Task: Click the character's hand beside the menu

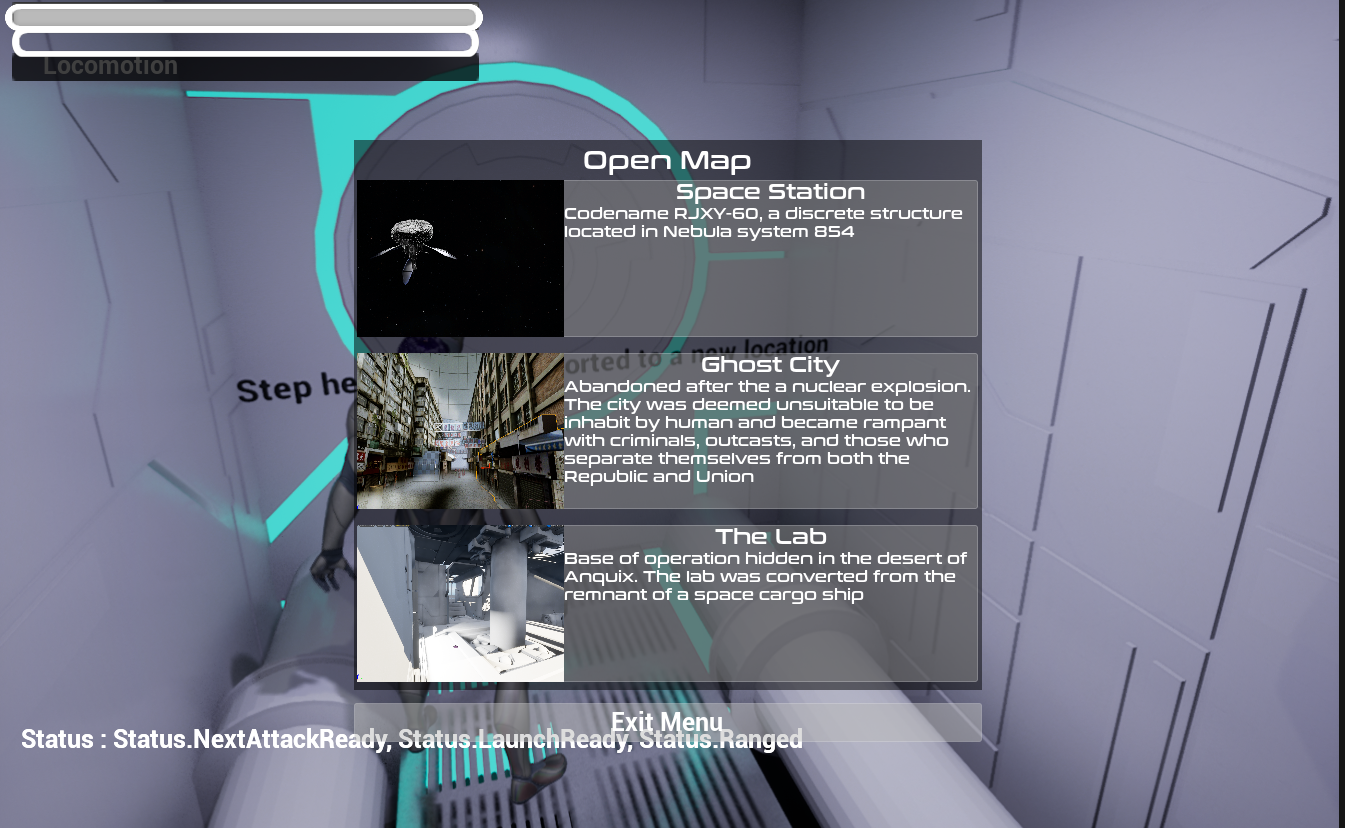Action: pyautogui.click(x=328, y=568)
